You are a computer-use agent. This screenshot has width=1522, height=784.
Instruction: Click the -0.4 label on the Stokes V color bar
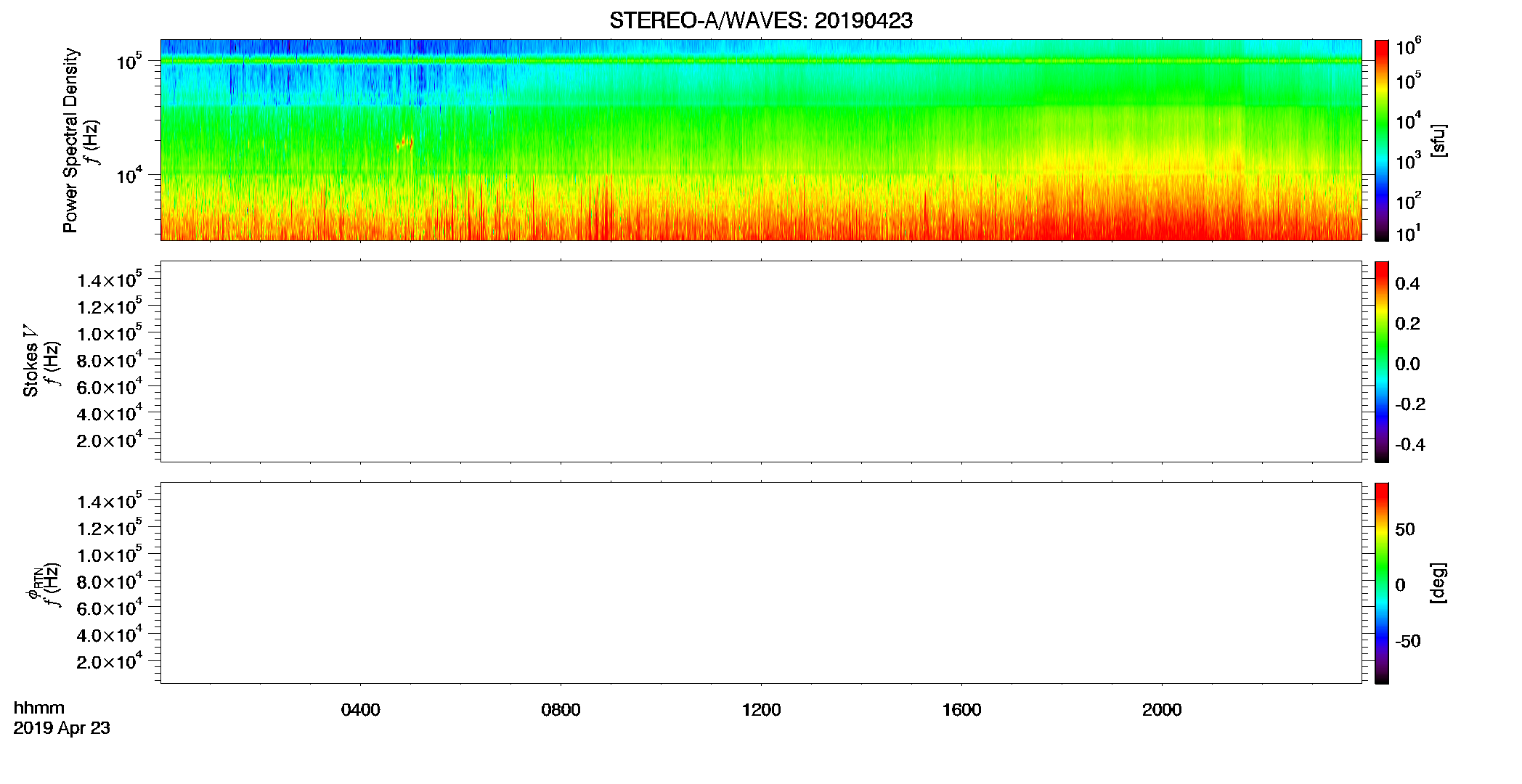[1410, 444]
